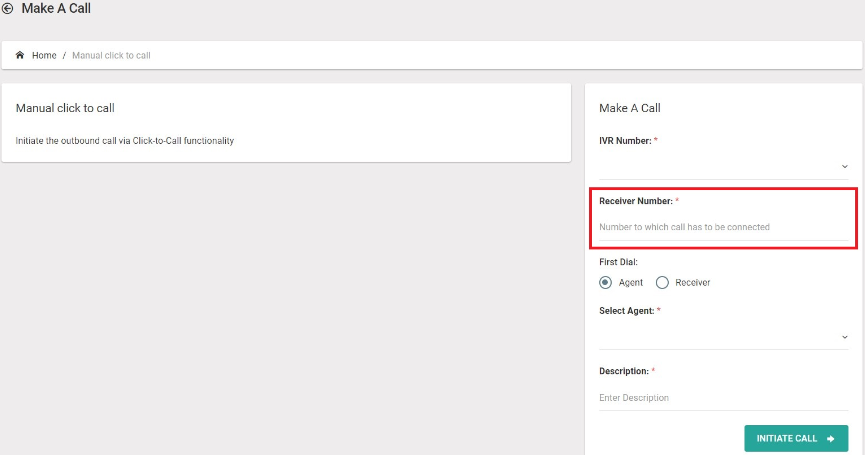This screenshot has height=455, width=865.
Task: Click the Description field label
Action: 624,371
